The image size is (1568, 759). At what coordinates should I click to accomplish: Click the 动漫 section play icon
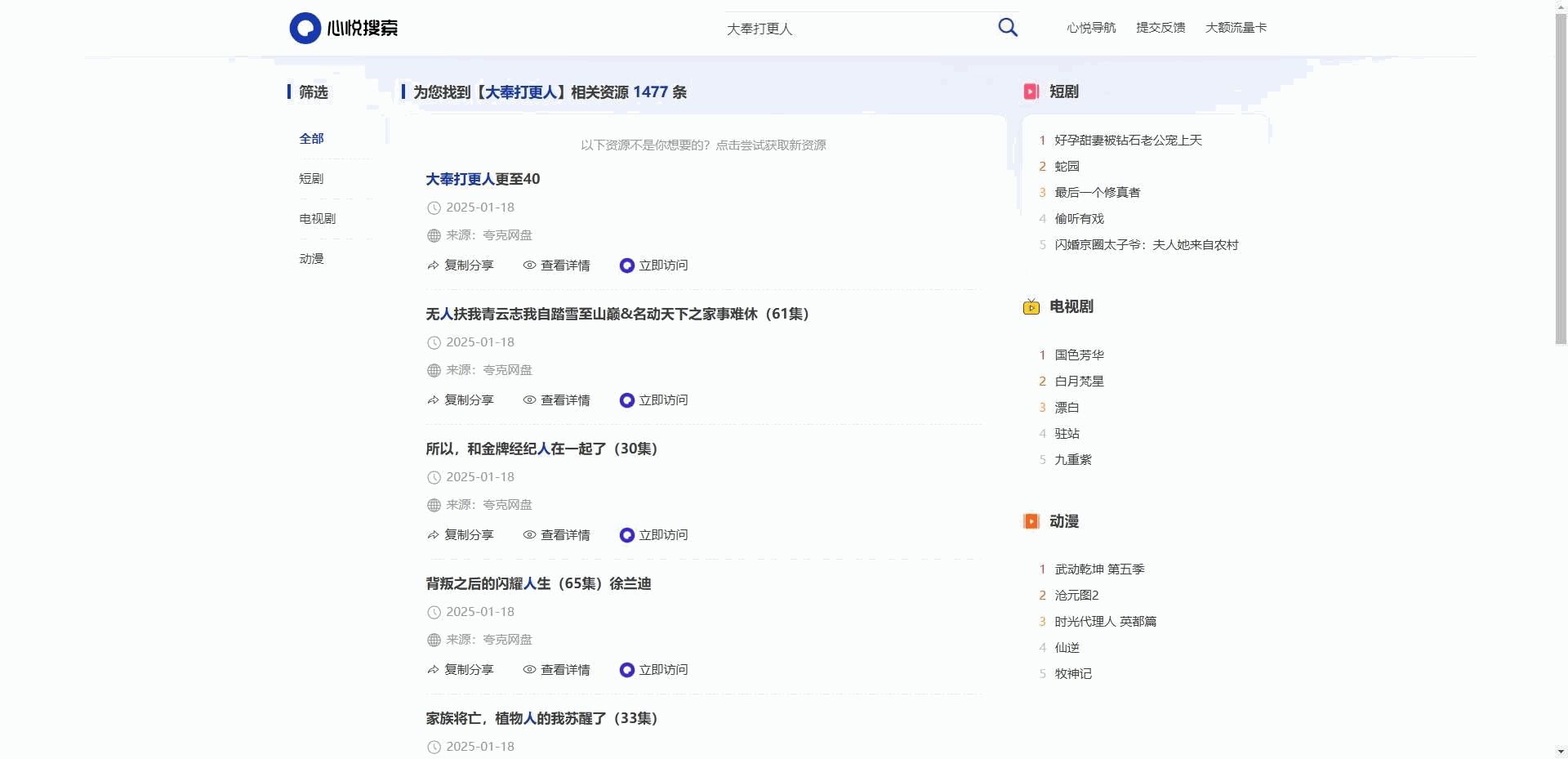click(1031, 521)
